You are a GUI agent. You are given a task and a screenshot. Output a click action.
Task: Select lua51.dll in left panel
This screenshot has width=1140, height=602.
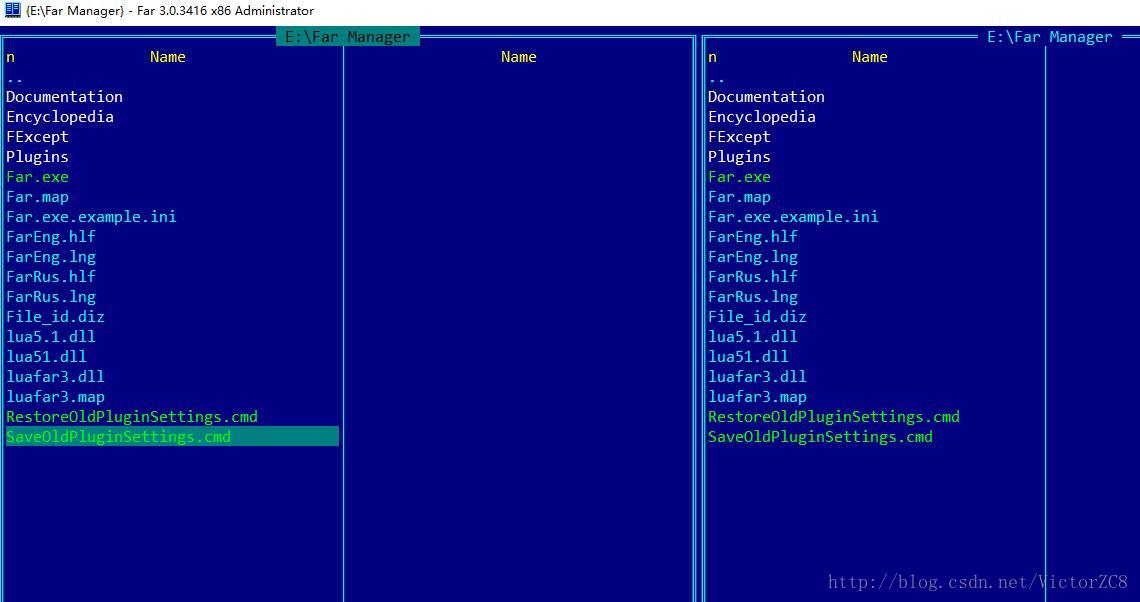[x=47, y=357]
